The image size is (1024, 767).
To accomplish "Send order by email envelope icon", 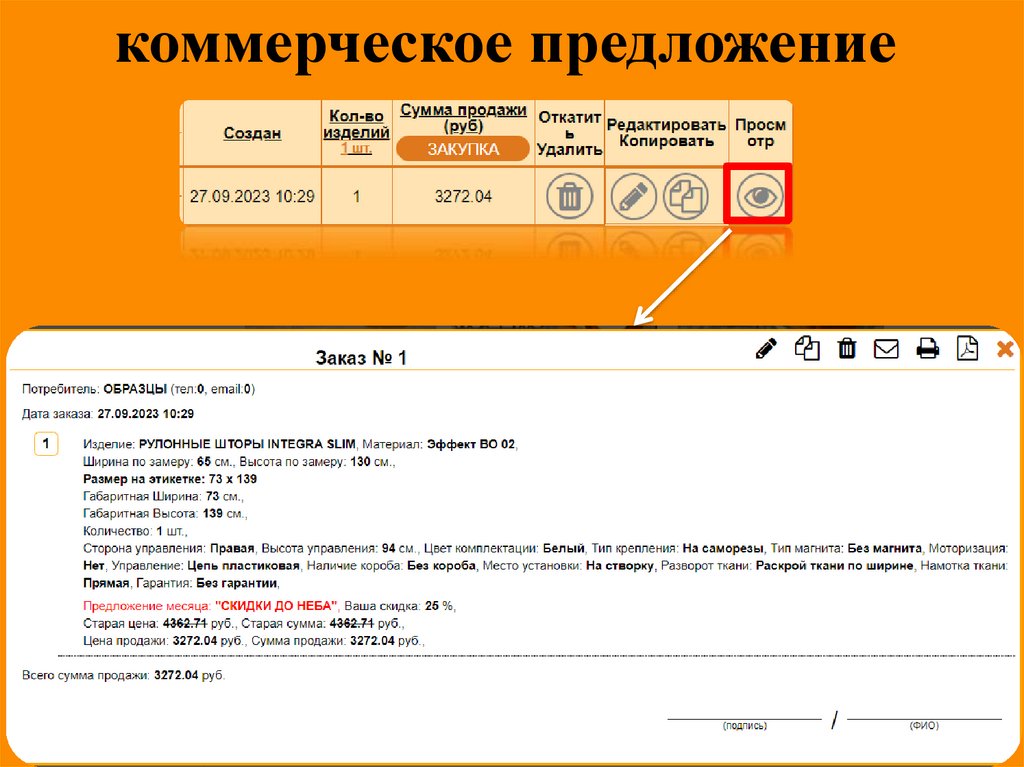I will 887,348.
